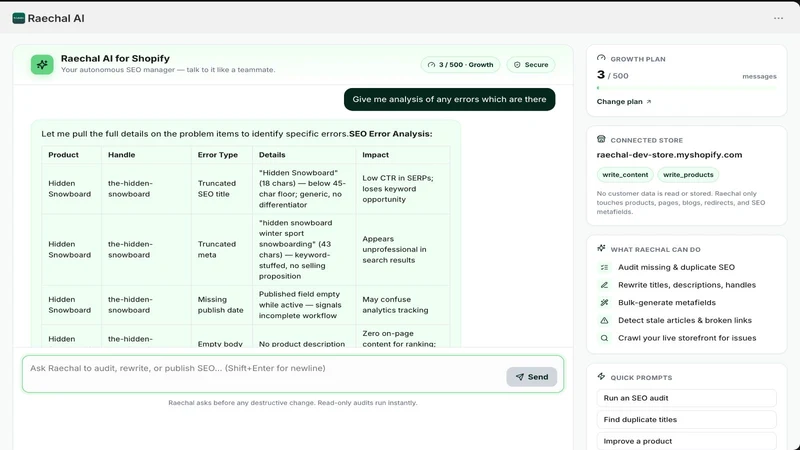Click the Audit missing & duplicate SEO item
The image size is (800, 450).
(676, 267)
